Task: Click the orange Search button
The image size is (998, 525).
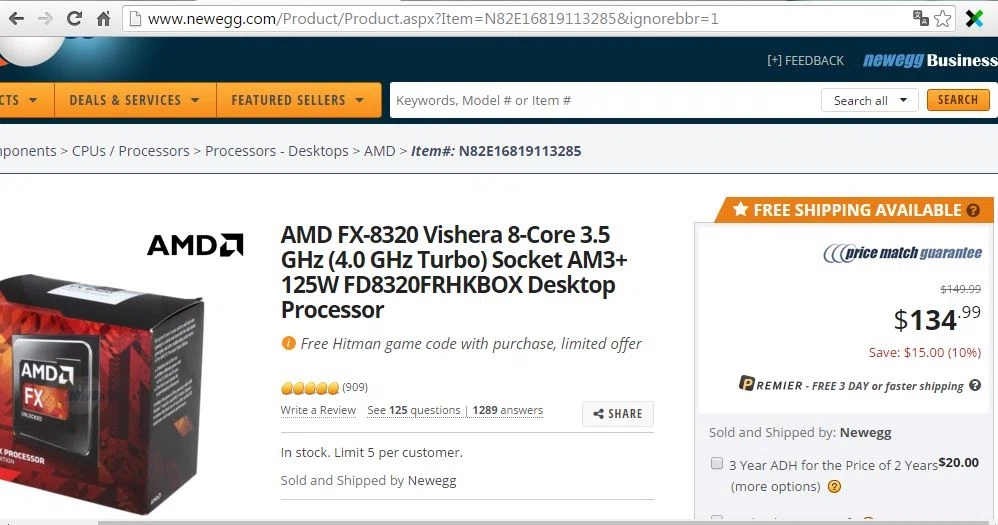Action: [958, 100]
